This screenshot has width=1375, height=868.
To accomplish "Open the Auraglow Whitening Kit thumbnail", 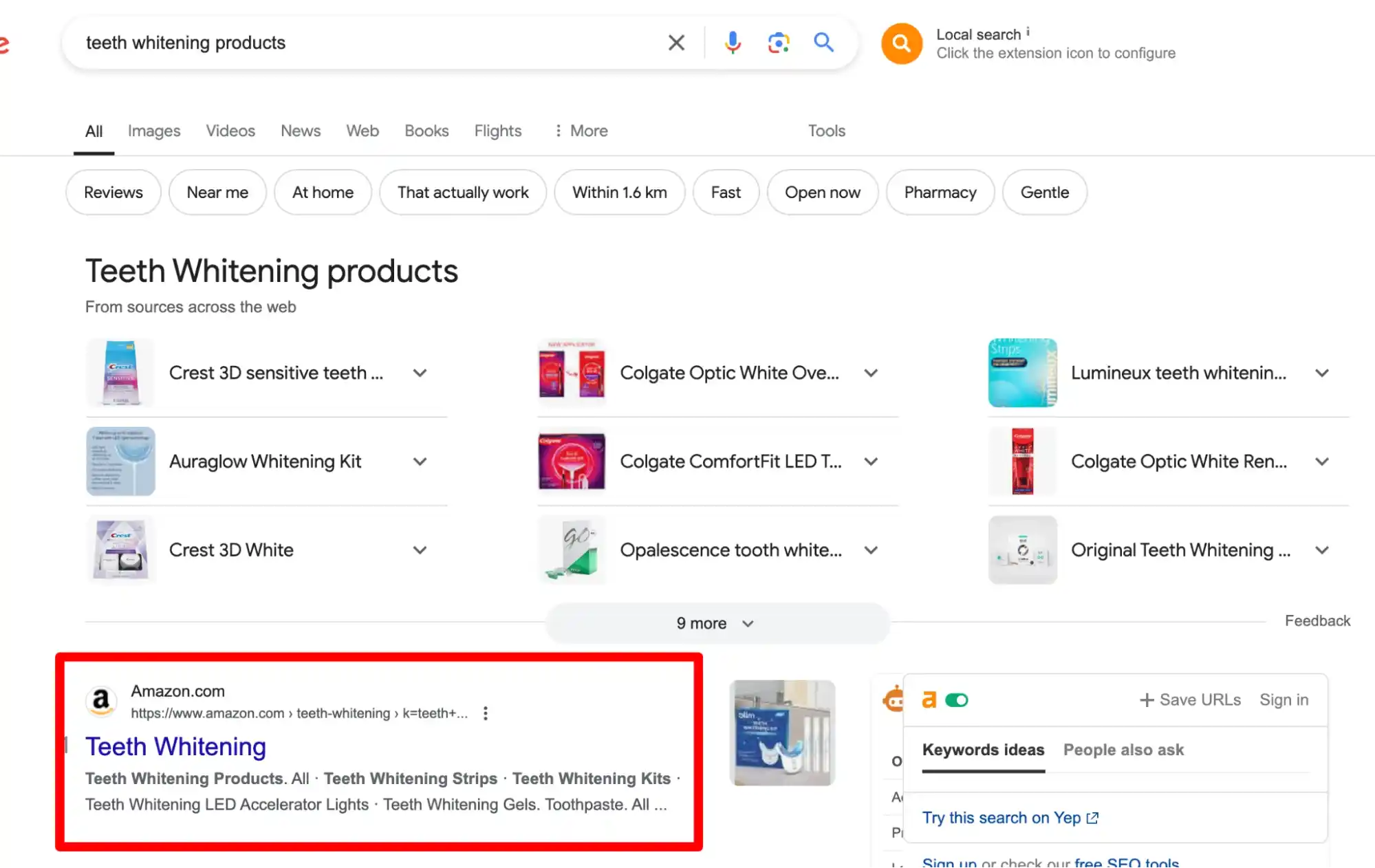I will click(x=120, y=462).
